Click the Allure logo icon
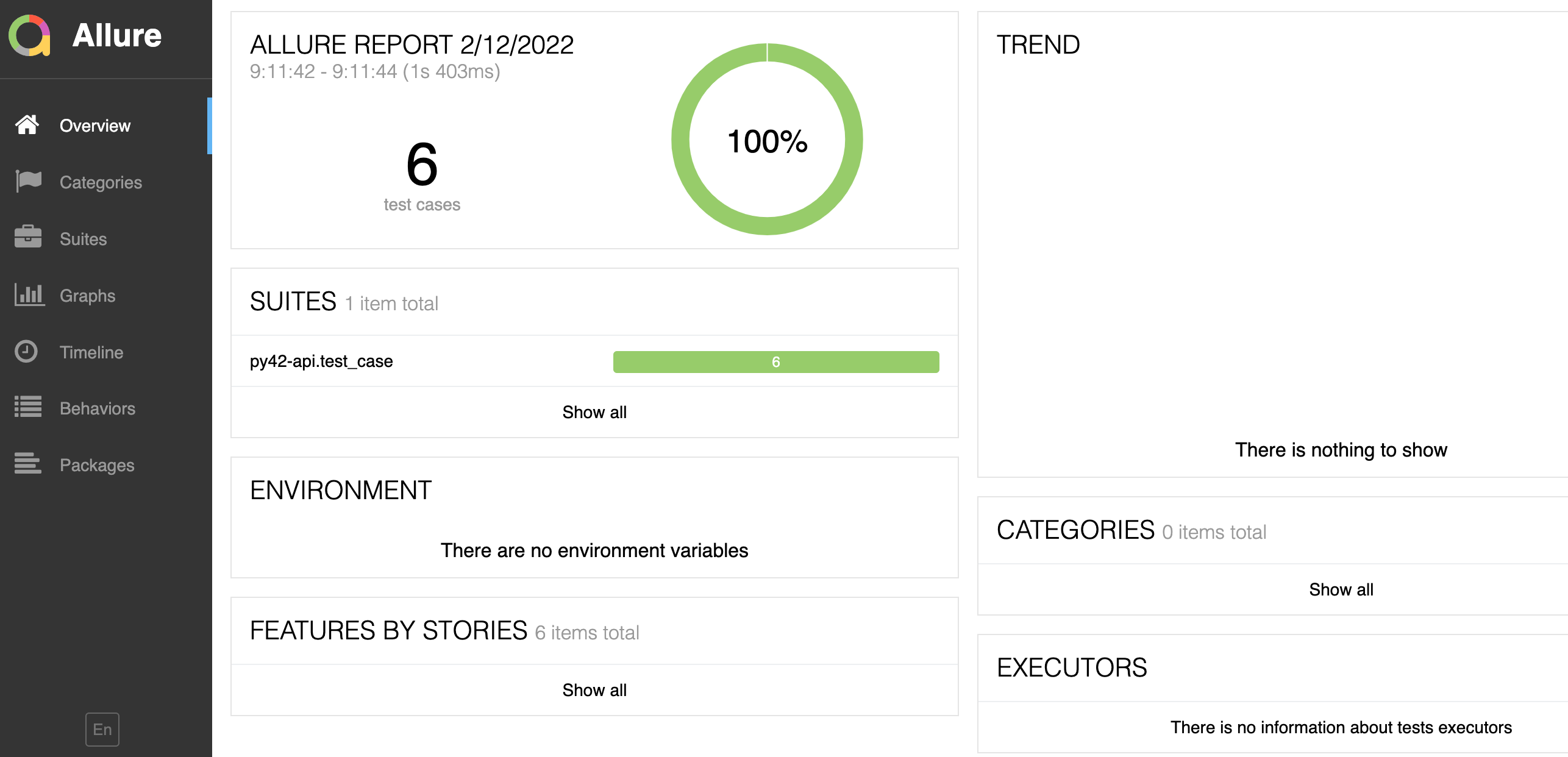This screenshot has height=757, width=1568. 29,35
